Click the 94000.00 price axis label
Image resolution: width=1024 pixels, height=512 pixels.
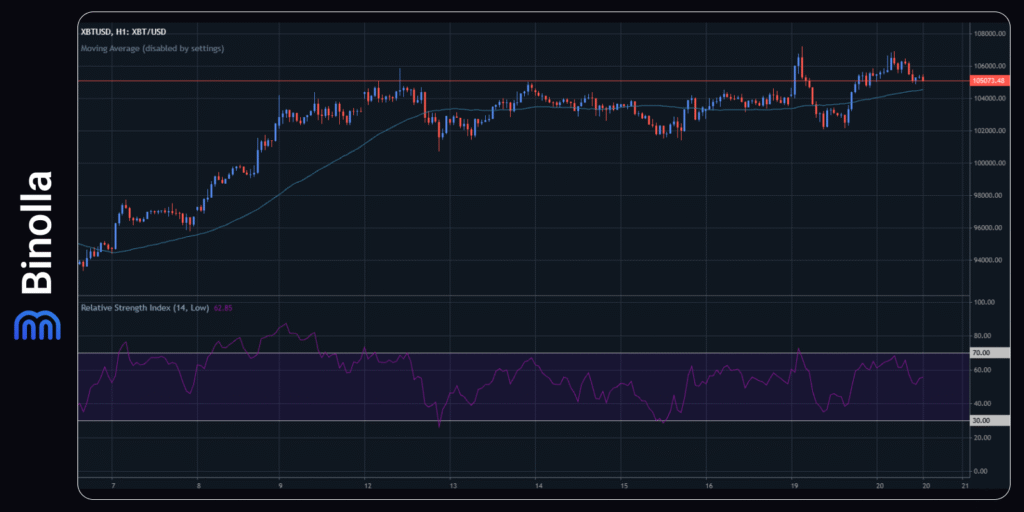[x=988, y=260]
